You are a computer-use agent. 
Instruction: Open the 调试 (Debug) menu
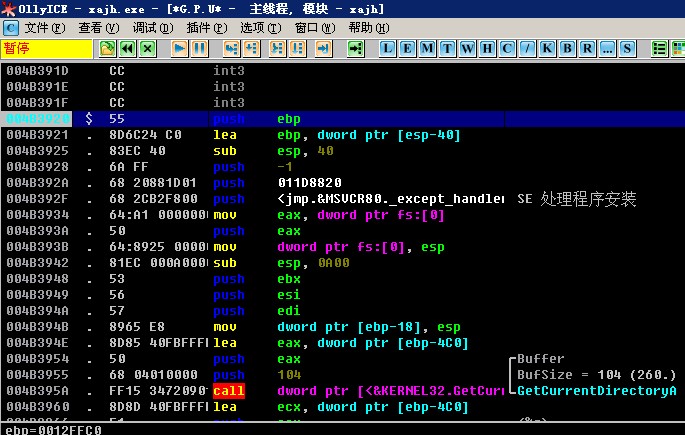[x=150, y=27]
